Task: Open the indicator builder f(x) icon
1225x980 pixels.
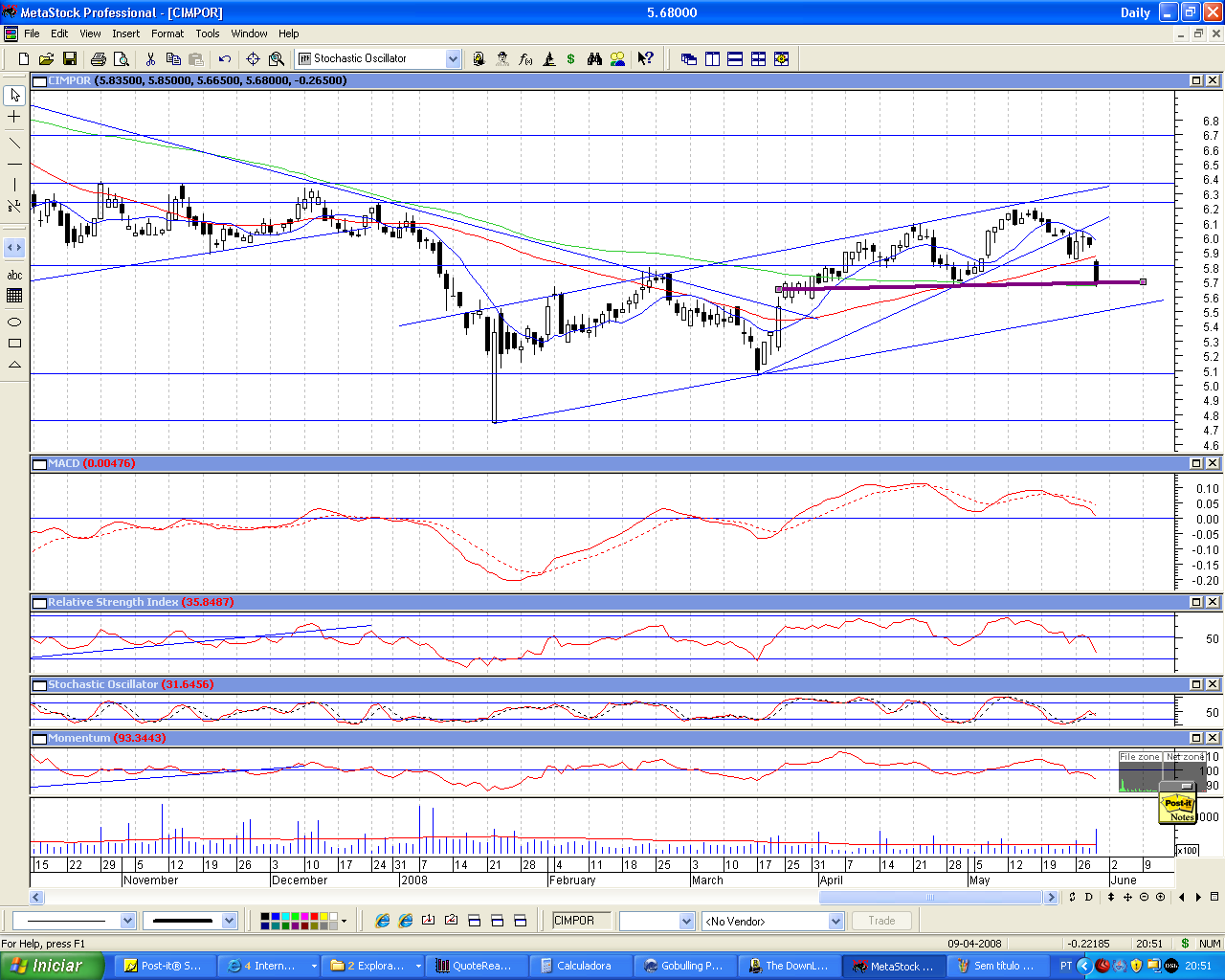Action: click(525, 59)
